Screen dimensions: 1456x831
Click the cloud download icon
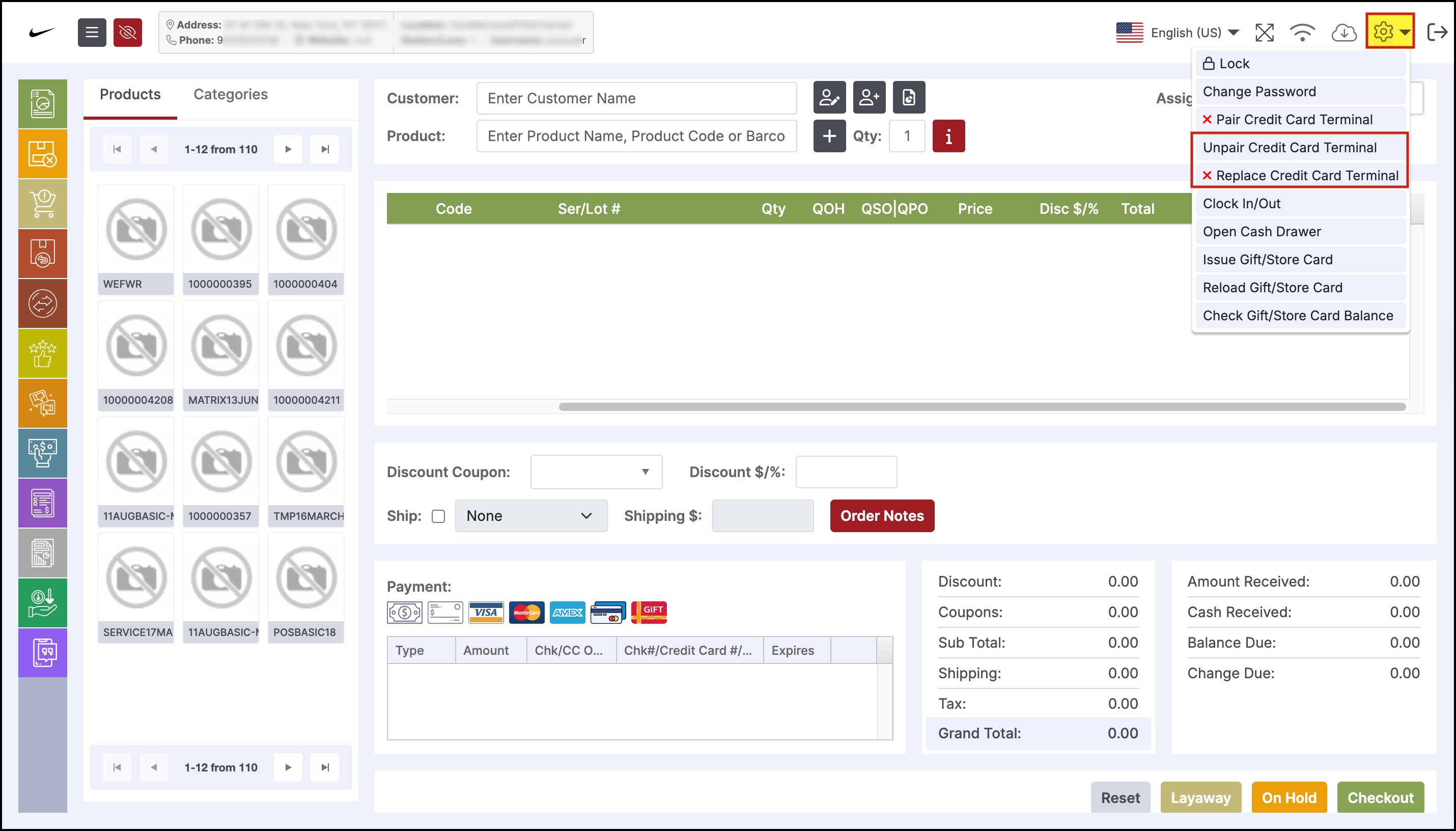pyautogui.click(x=1343, y=33)
